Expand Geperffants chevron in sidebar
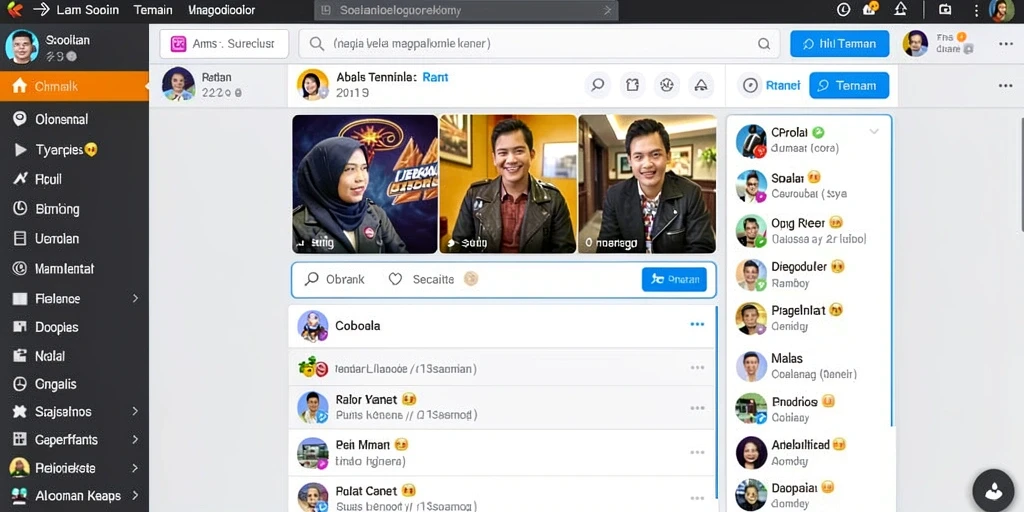The width and height of the screenshot is (1024, 512). point(135,440)
